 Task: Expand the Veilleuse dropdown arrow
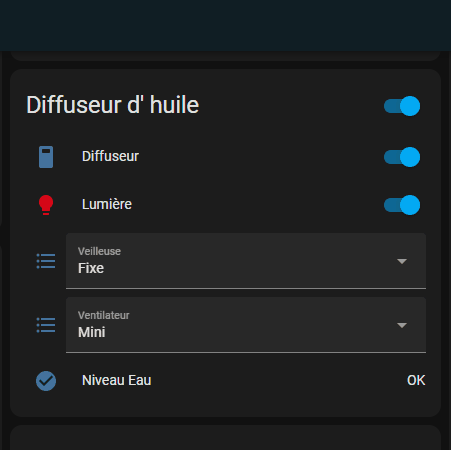402,261
